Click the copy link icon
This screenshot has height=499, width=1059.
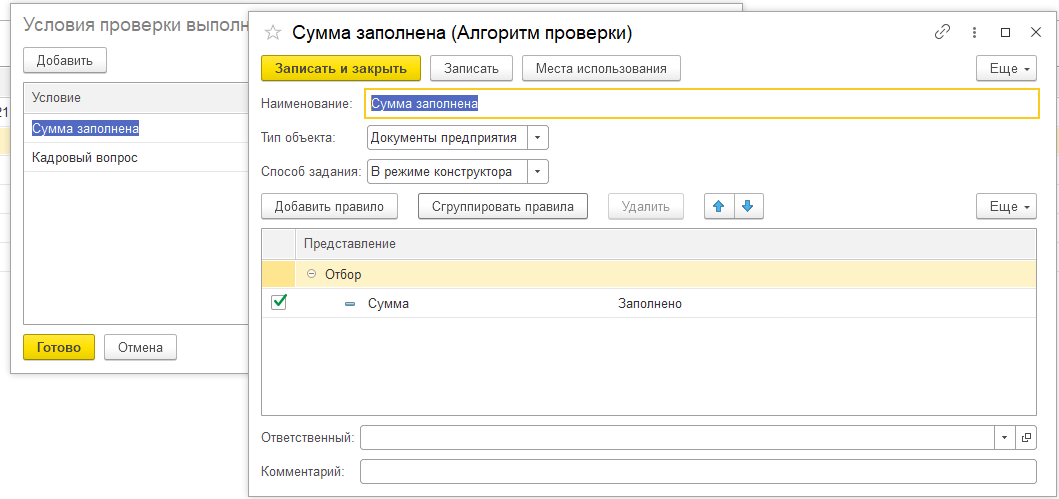click(942, 32)
